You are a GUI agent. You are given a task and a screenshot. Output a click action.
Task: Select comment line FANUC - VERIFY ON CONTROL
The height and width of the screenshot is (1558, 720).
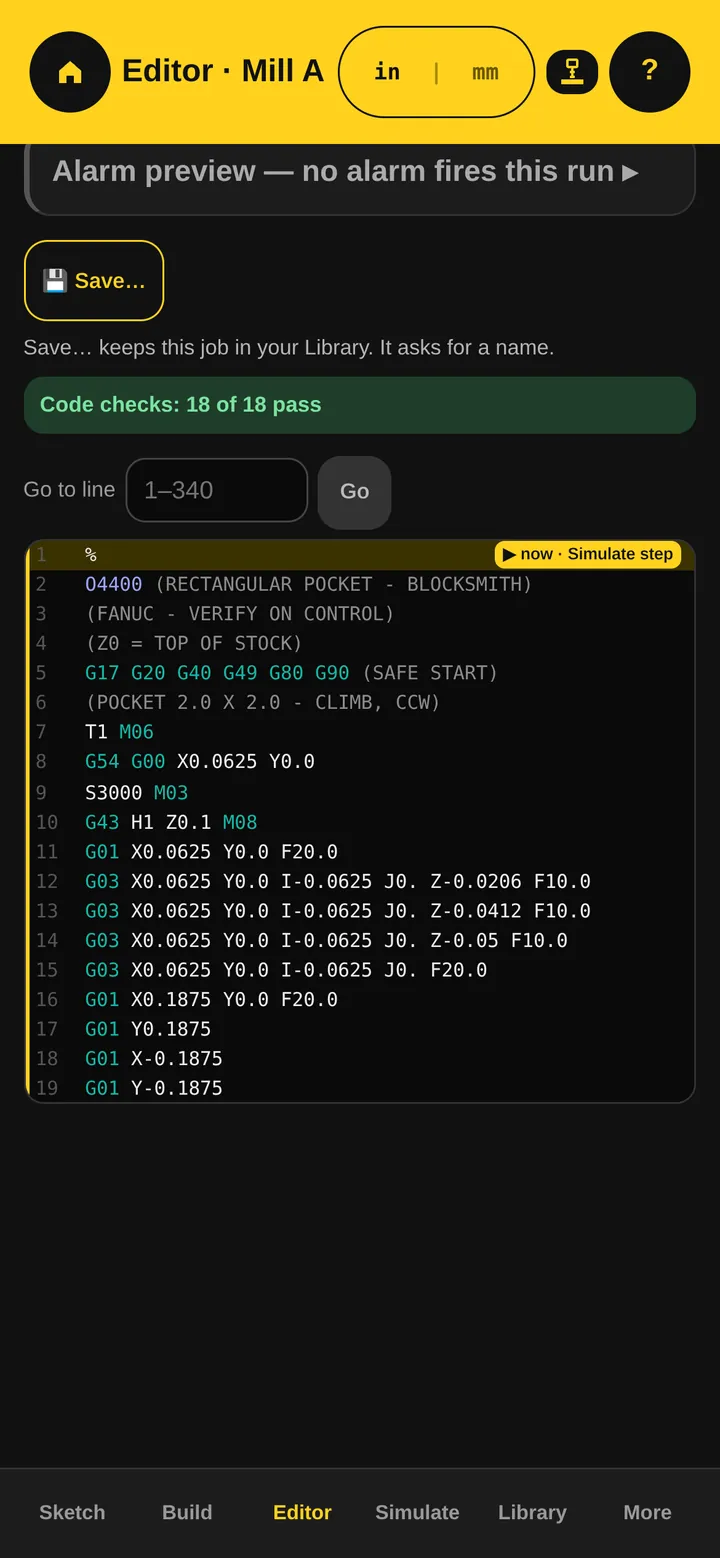pyautogui.click(x=360, y=614)
